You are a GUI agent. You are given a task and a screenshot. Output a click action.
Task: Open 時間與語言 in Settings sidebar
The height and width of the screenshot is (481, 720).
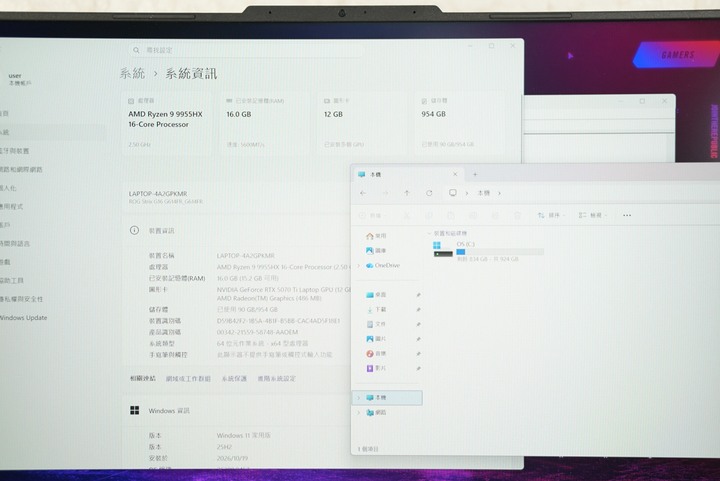15,243
